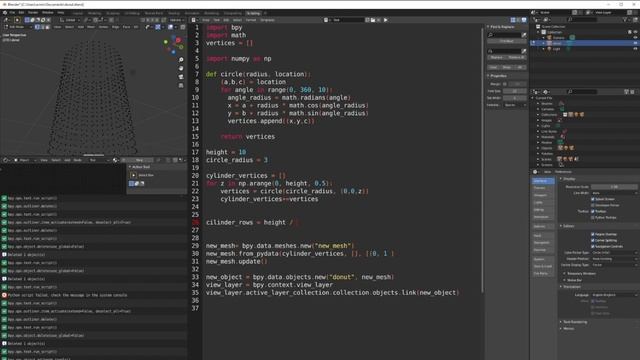640x360 pixels.
Task: Expand Cameras in Current File list
Action: [x=538, y=109]
